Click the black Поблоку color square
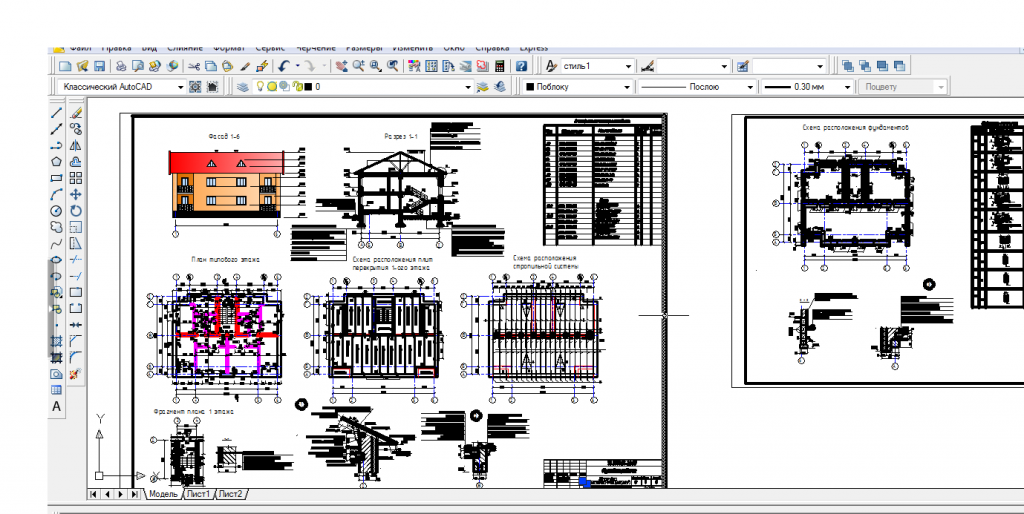The image size is (1024, 514). 530,86
